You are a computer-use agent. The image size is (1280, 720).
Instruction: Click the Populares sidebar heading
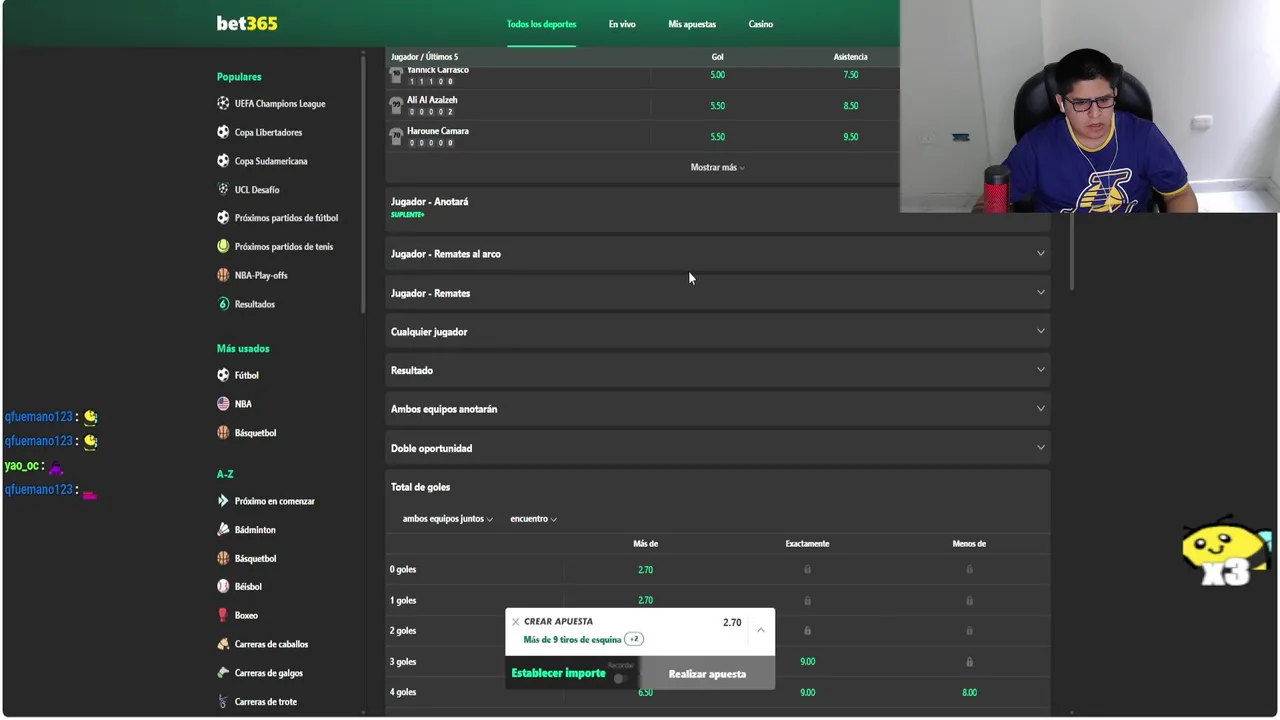click(x=239, y=77)
